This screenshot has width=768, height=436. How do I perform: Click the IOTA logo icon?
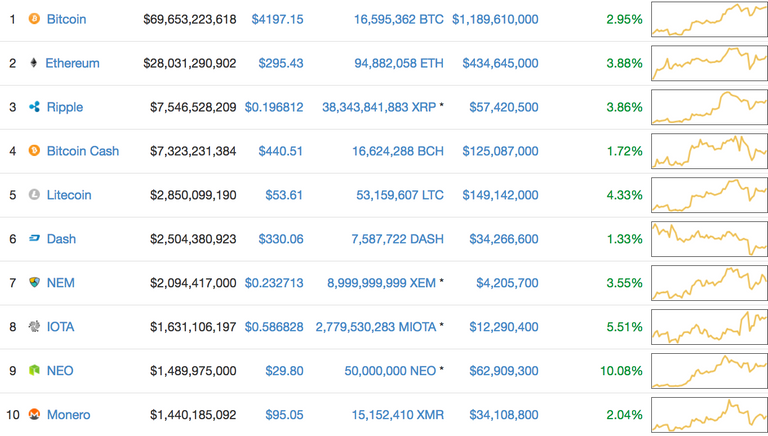[34, 326]
